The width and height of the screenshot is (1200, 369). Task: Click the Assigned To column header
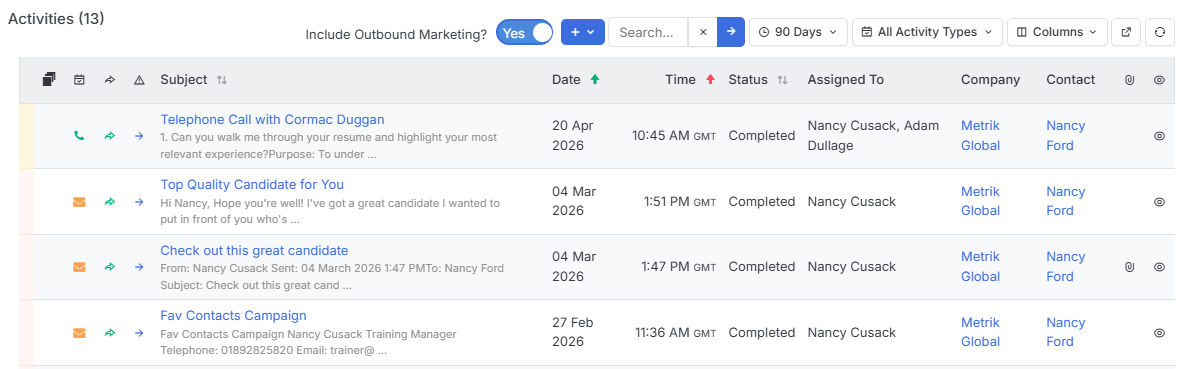(x=846, y=80)
